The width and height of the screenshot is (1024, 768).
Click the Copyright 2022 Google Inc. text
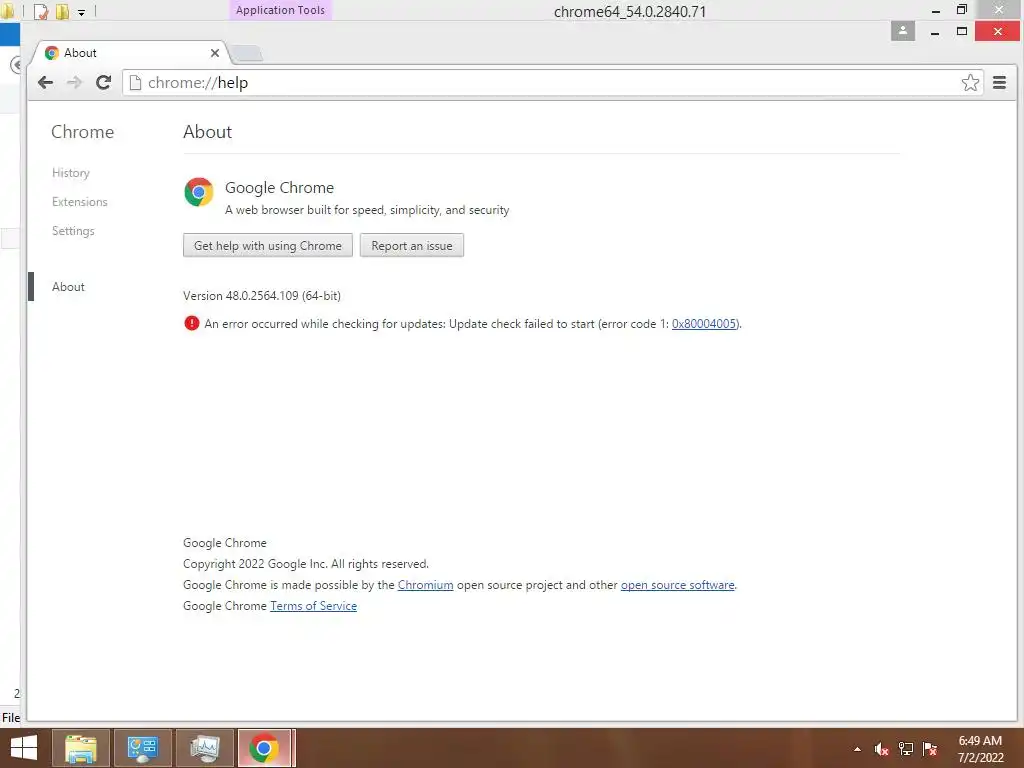click(306, 564)
